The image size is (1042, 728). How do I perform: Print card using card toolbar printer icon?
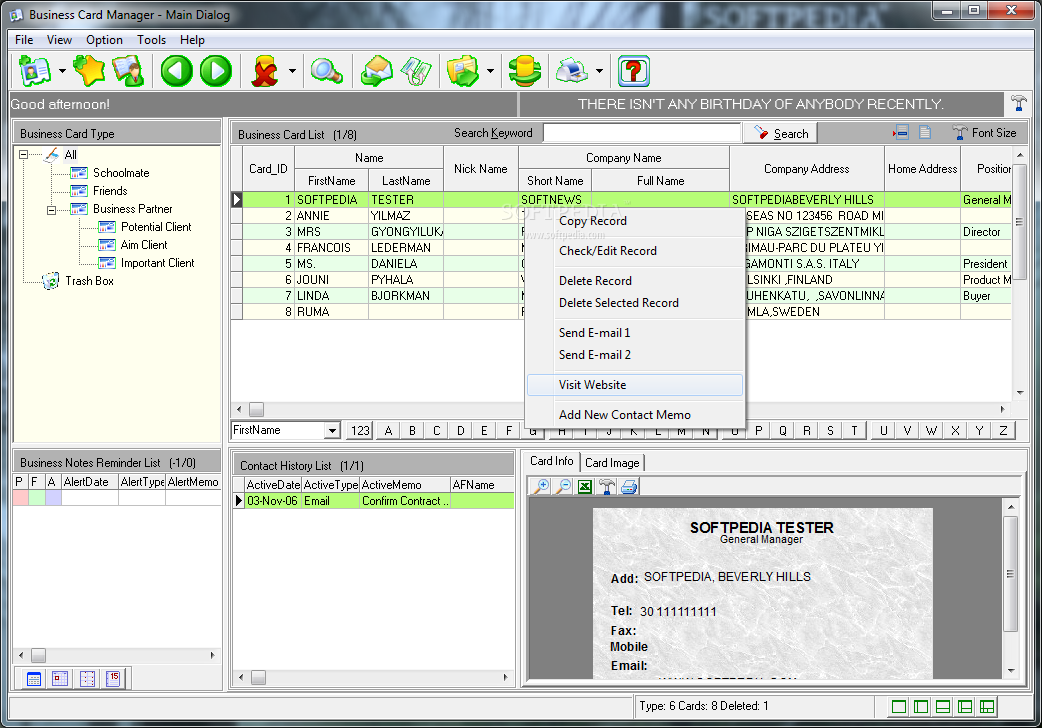click(629, 487)
